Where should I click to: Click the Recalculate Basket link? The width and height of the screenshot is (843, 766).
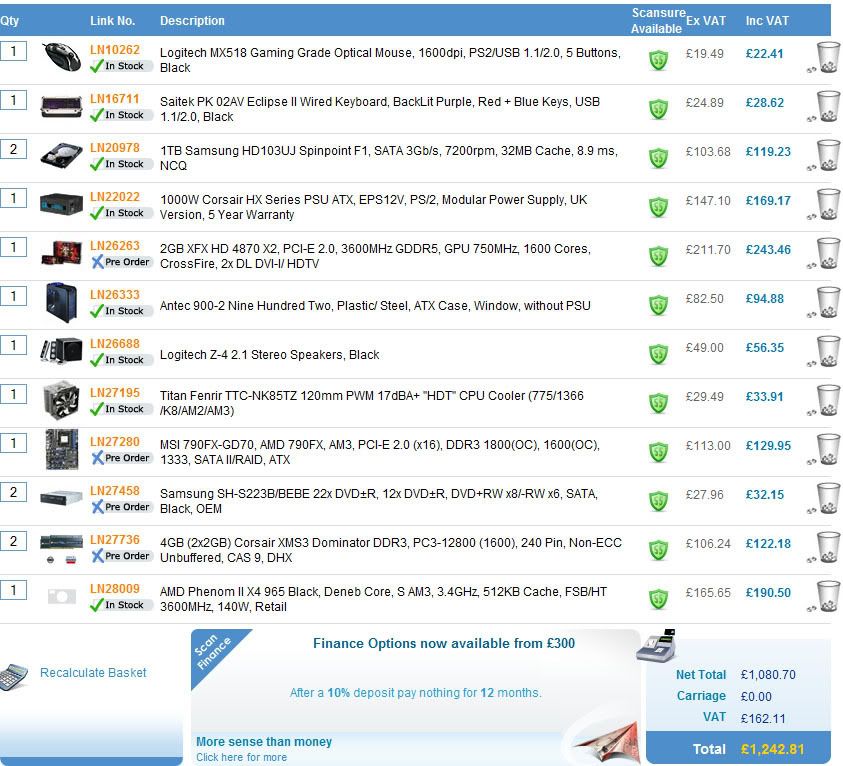[x=93, y=673]
